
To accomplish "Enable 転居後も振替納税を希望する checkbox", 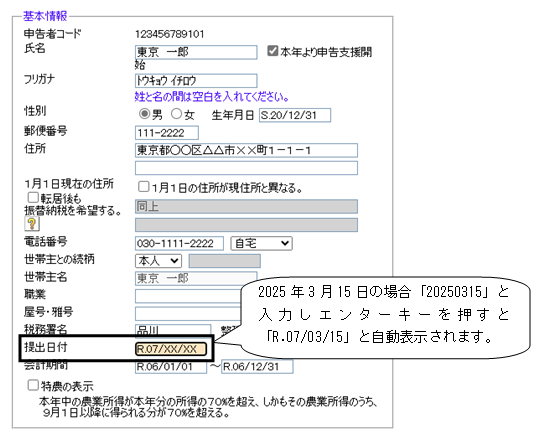I will click(33, 197).
